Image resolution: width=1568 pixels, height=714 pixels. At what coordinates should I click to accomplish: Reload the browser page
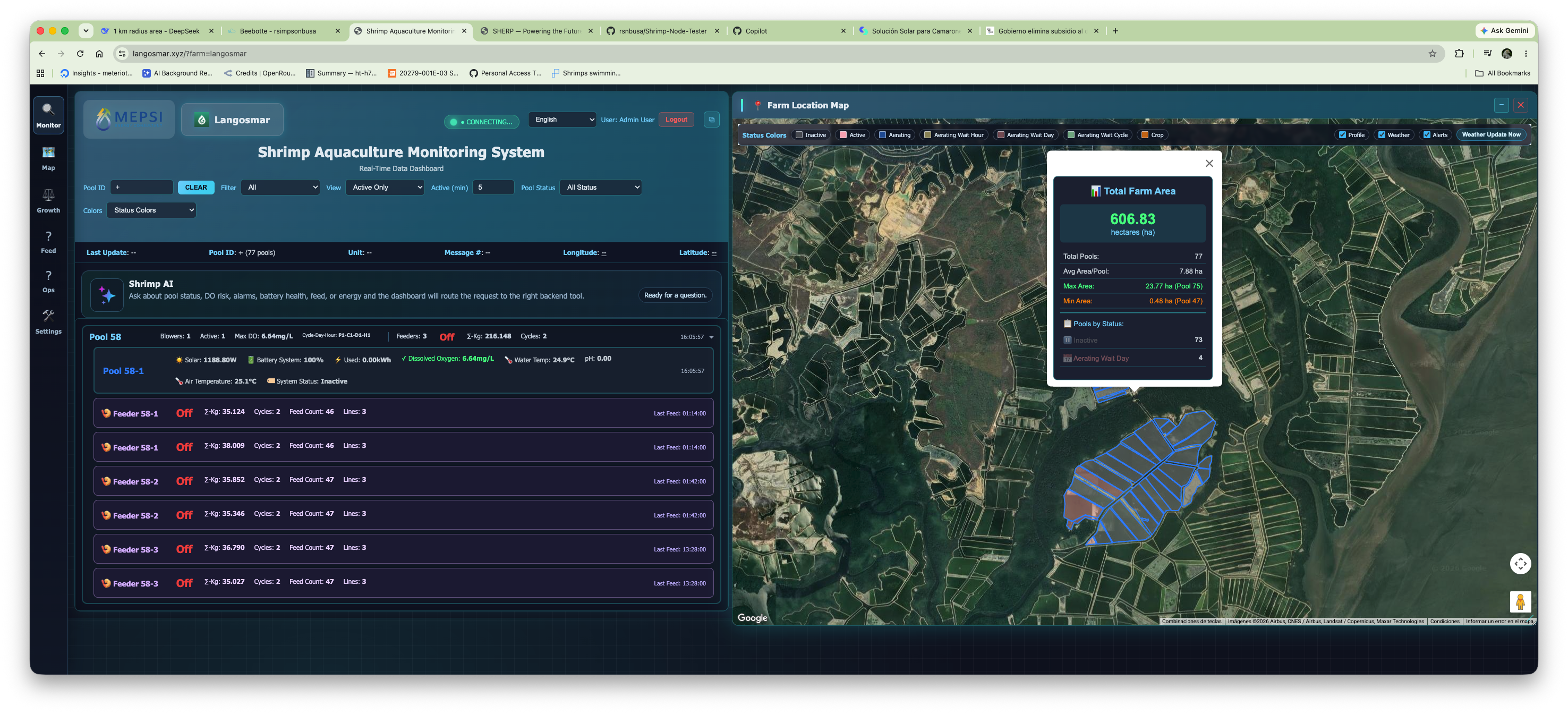pos(80,54)
